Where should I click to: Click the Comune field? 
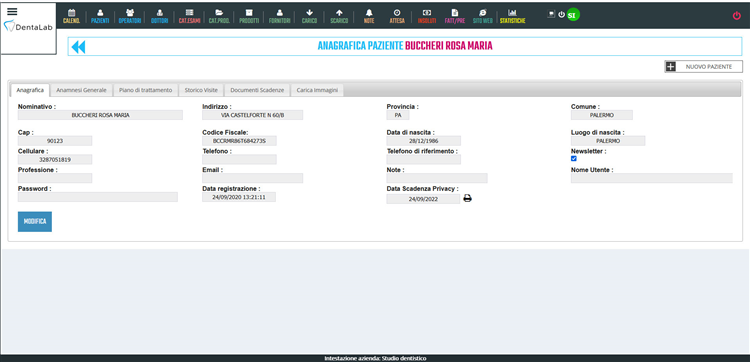(x=602, y=115)
